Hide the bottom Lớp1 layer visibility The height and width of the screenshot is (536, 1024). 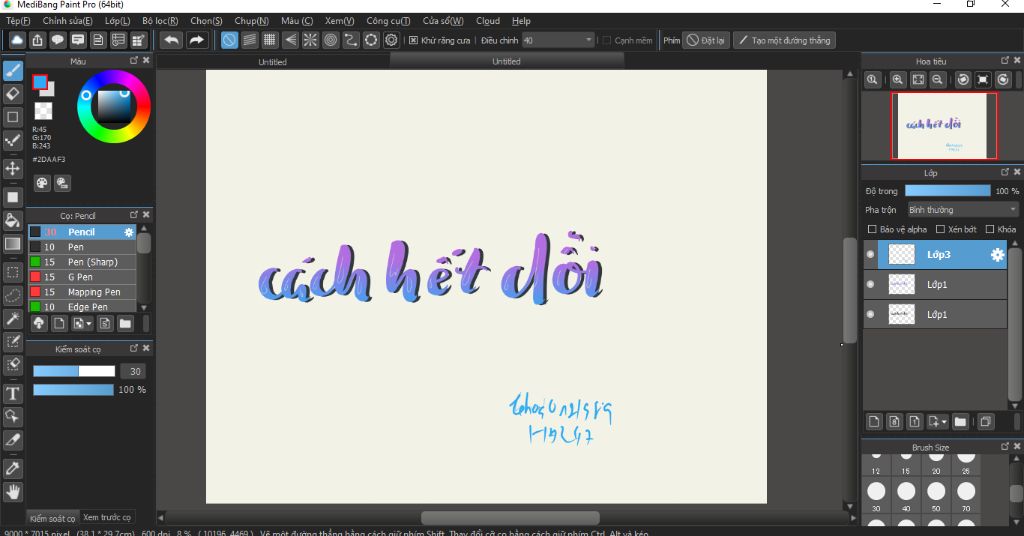[x=870, y=315]
